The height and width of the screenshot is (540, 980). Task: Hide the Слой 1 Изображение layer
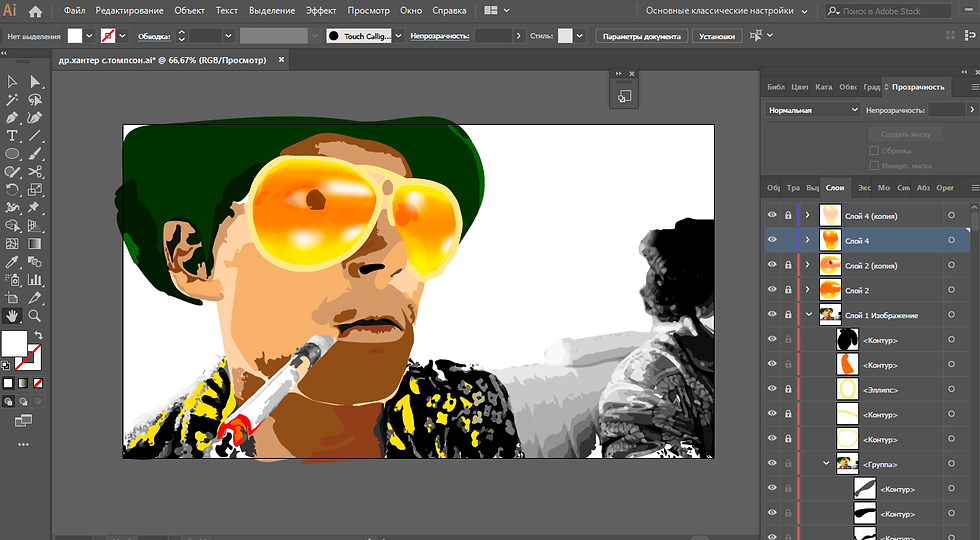click(772, 314)
